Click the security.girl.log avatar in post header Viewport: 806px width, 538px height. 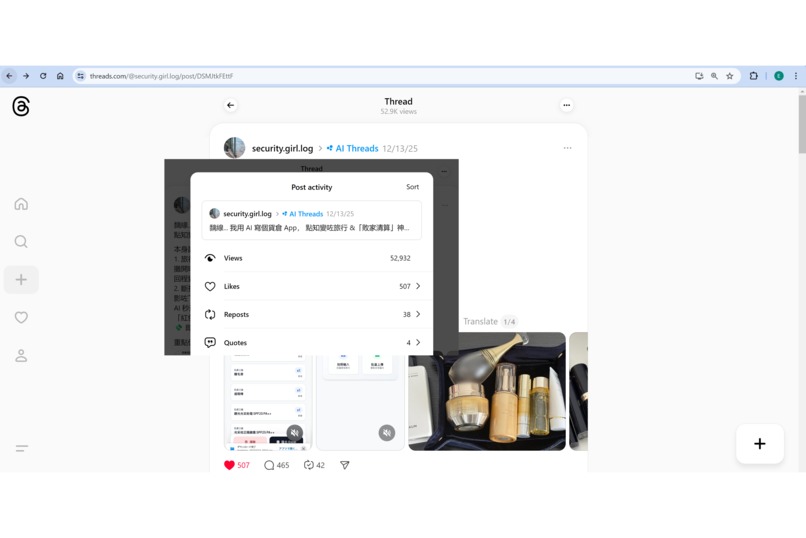[234, 147]
